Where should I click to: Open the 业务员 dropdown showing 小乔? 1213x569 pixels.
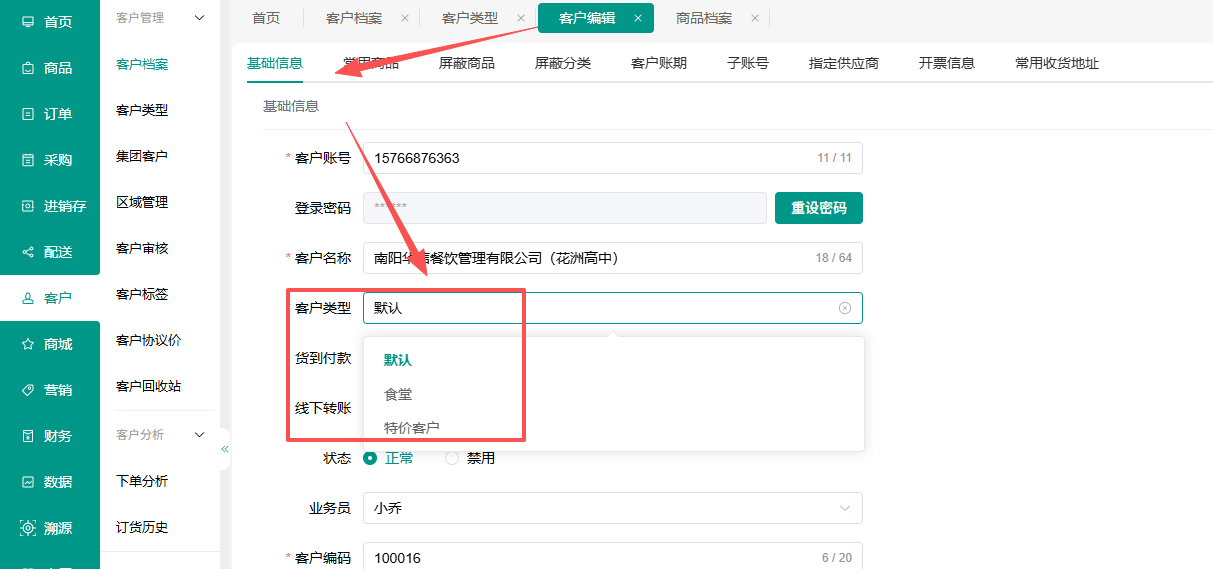(x=612, y=508)
